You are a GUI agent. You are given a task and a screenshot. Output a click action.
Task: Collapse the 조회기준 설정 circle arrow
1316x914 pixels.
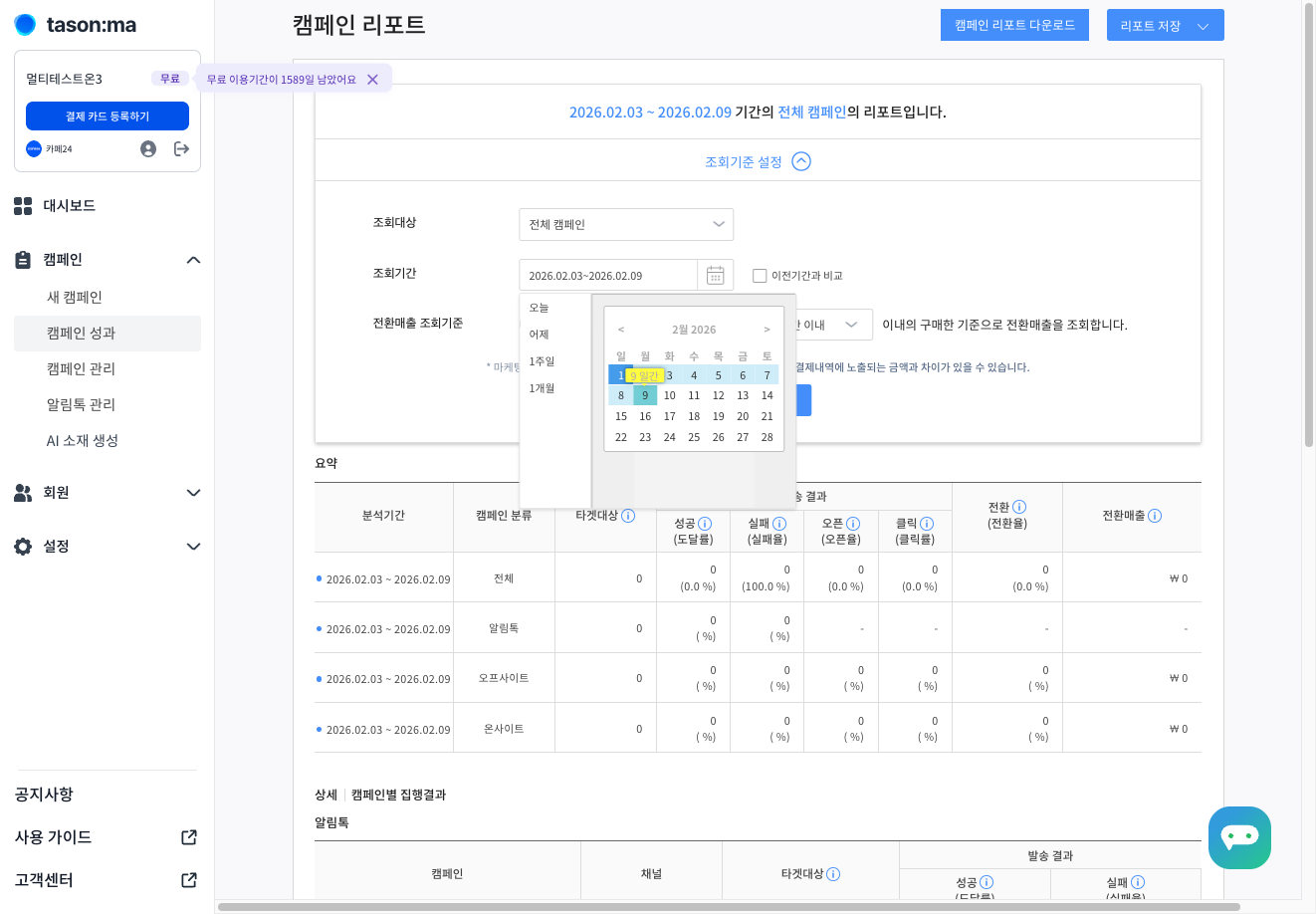coord(801,161)
